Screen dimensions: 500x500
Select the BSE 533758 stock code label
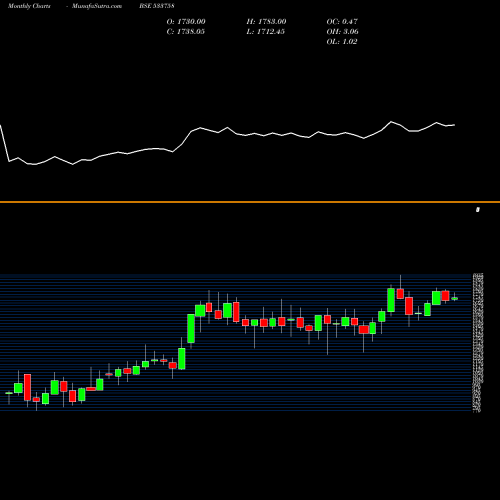pos(157,6)
